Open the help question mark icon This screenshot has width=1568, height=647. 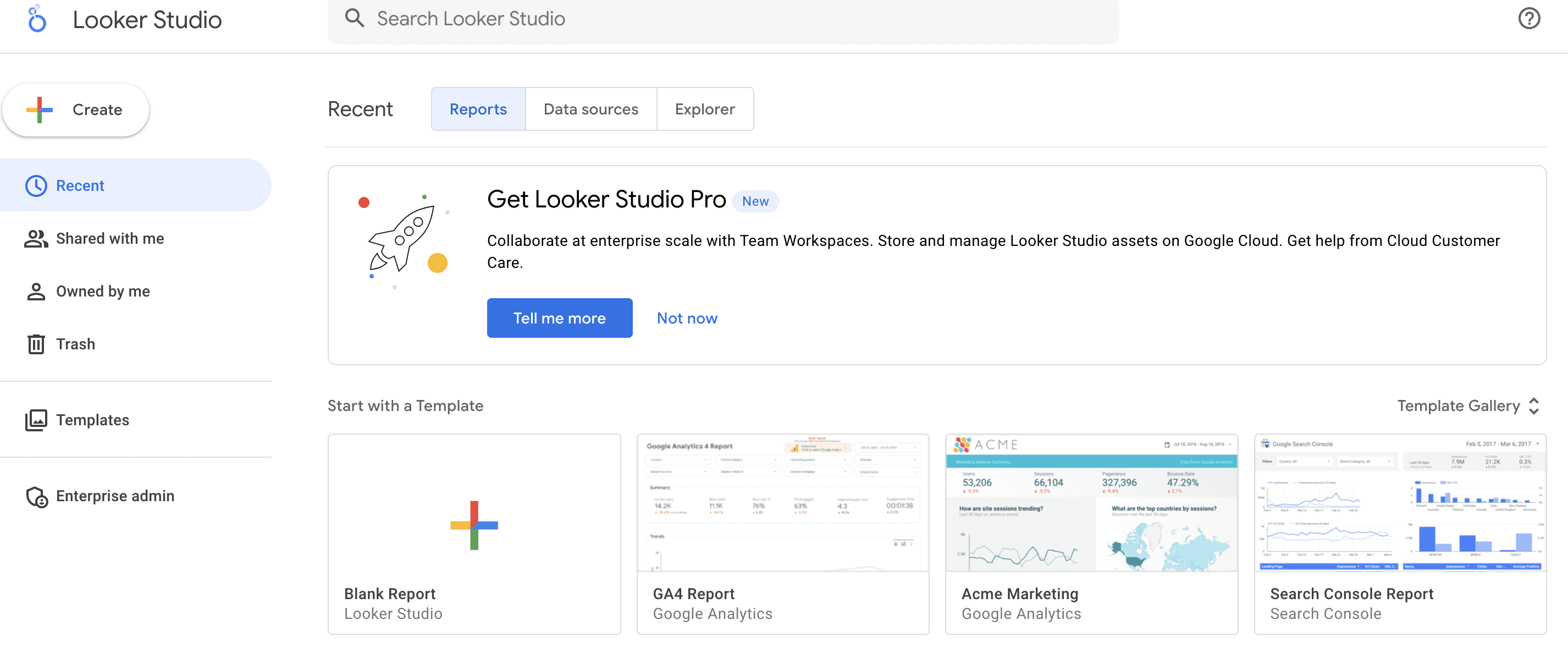(x=1528, y=18)
